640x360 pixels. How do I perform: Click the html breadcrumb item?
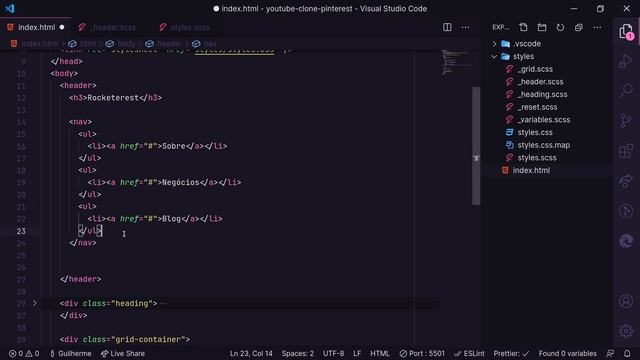point(87,44)
